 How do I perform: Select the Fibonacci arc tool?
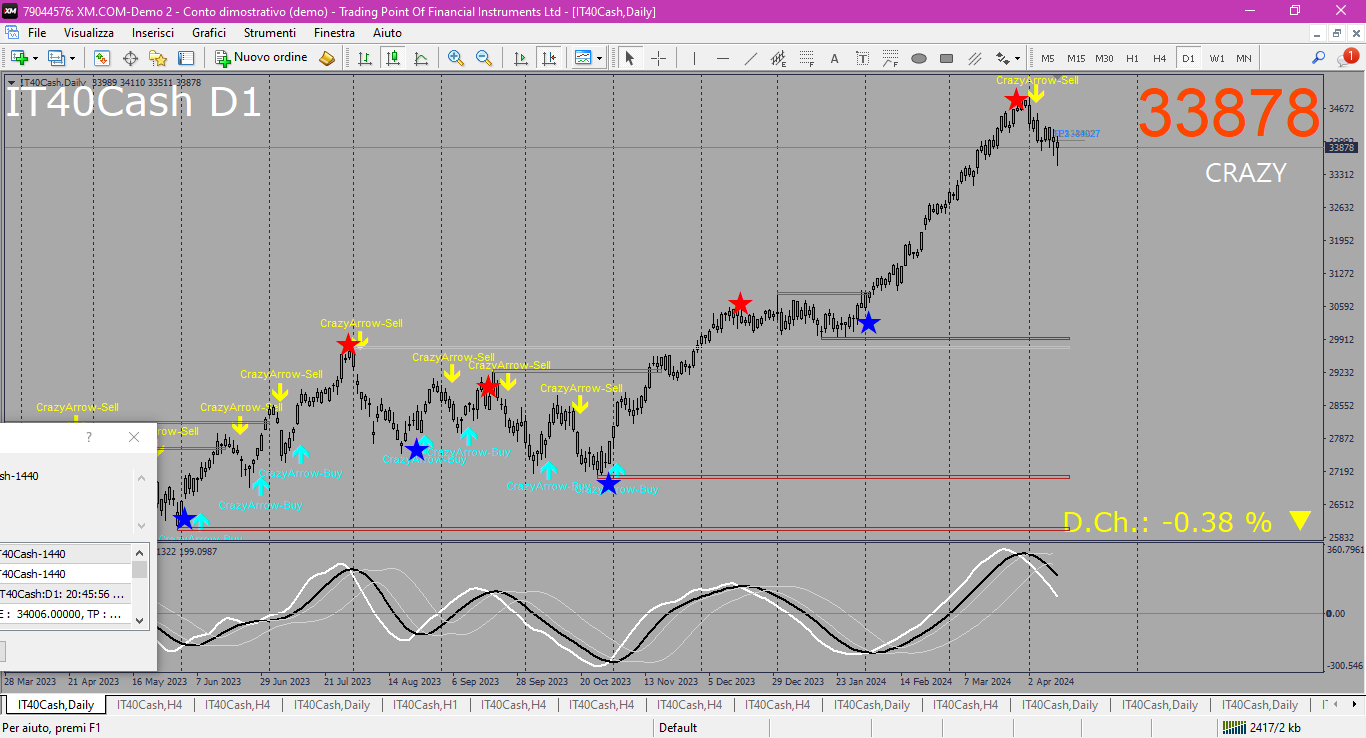click(x=890, y=58)
